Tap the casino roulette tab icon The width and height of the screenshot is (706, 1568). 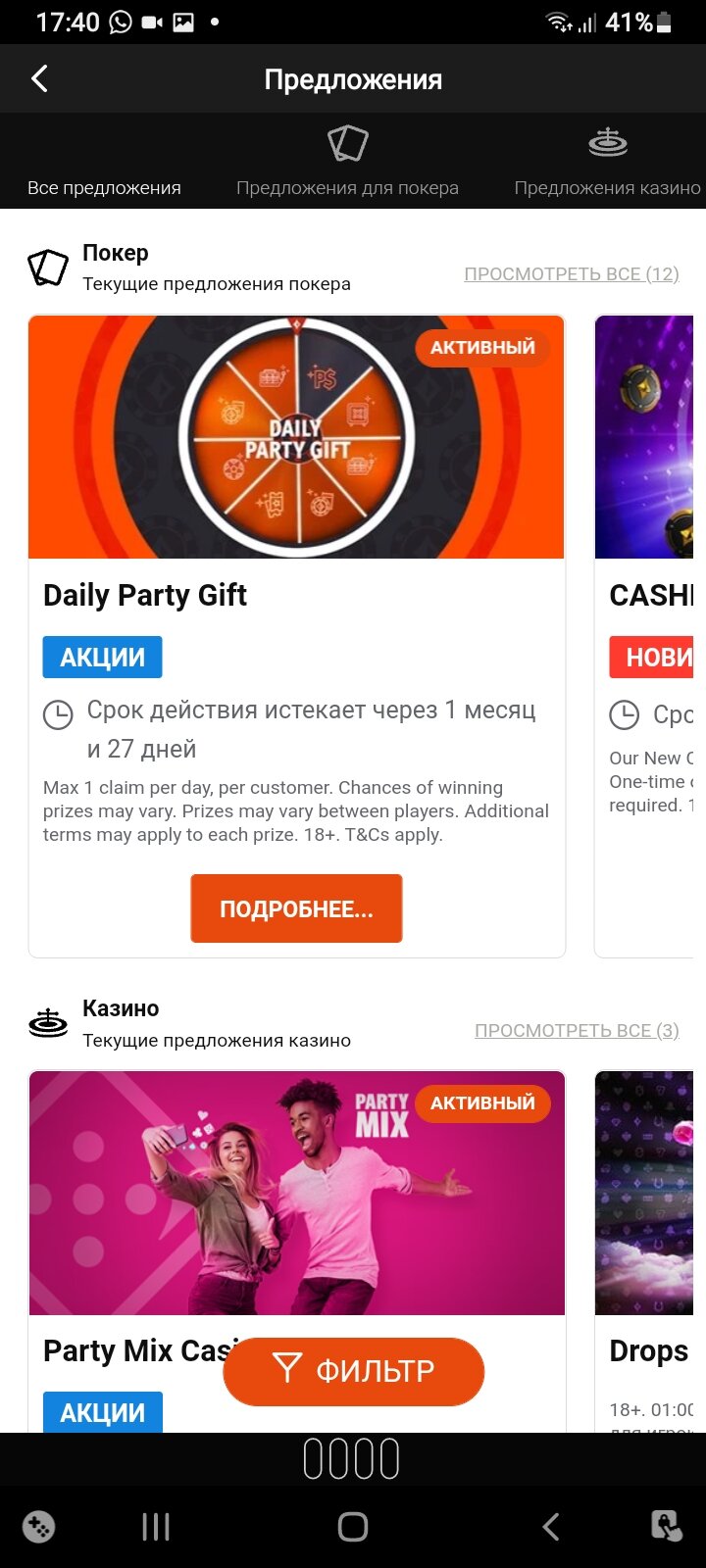point(607,143)
